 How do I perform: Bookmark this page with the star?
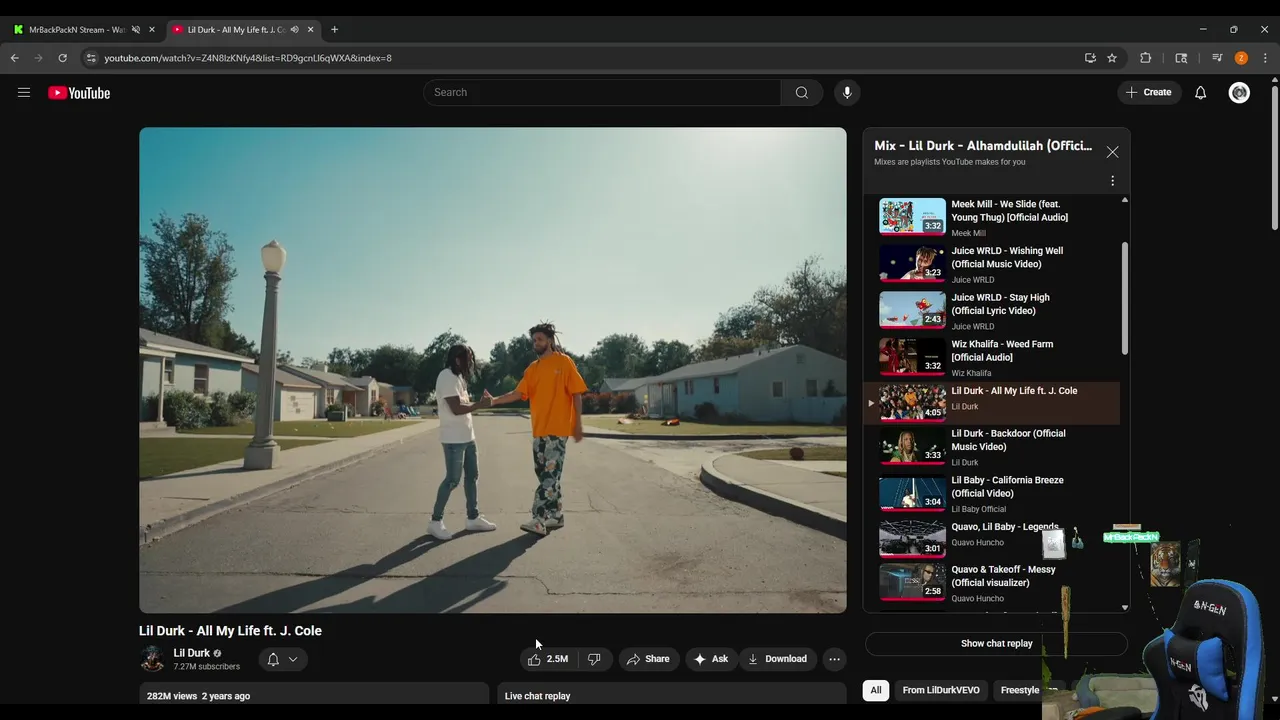(1112, 58)
